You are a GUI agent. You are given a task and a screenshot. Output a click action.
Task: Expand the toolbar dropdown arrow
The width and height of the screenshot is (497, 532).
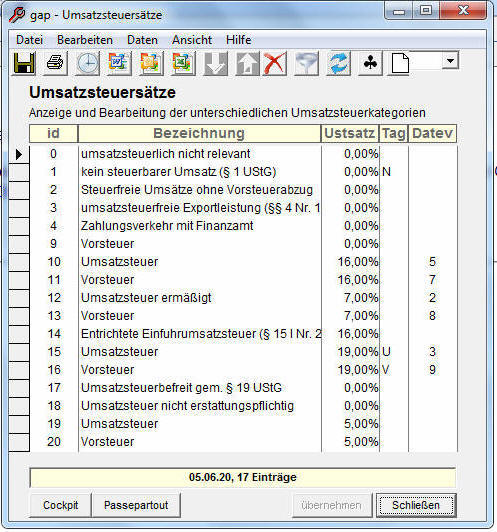coord(450,61)
